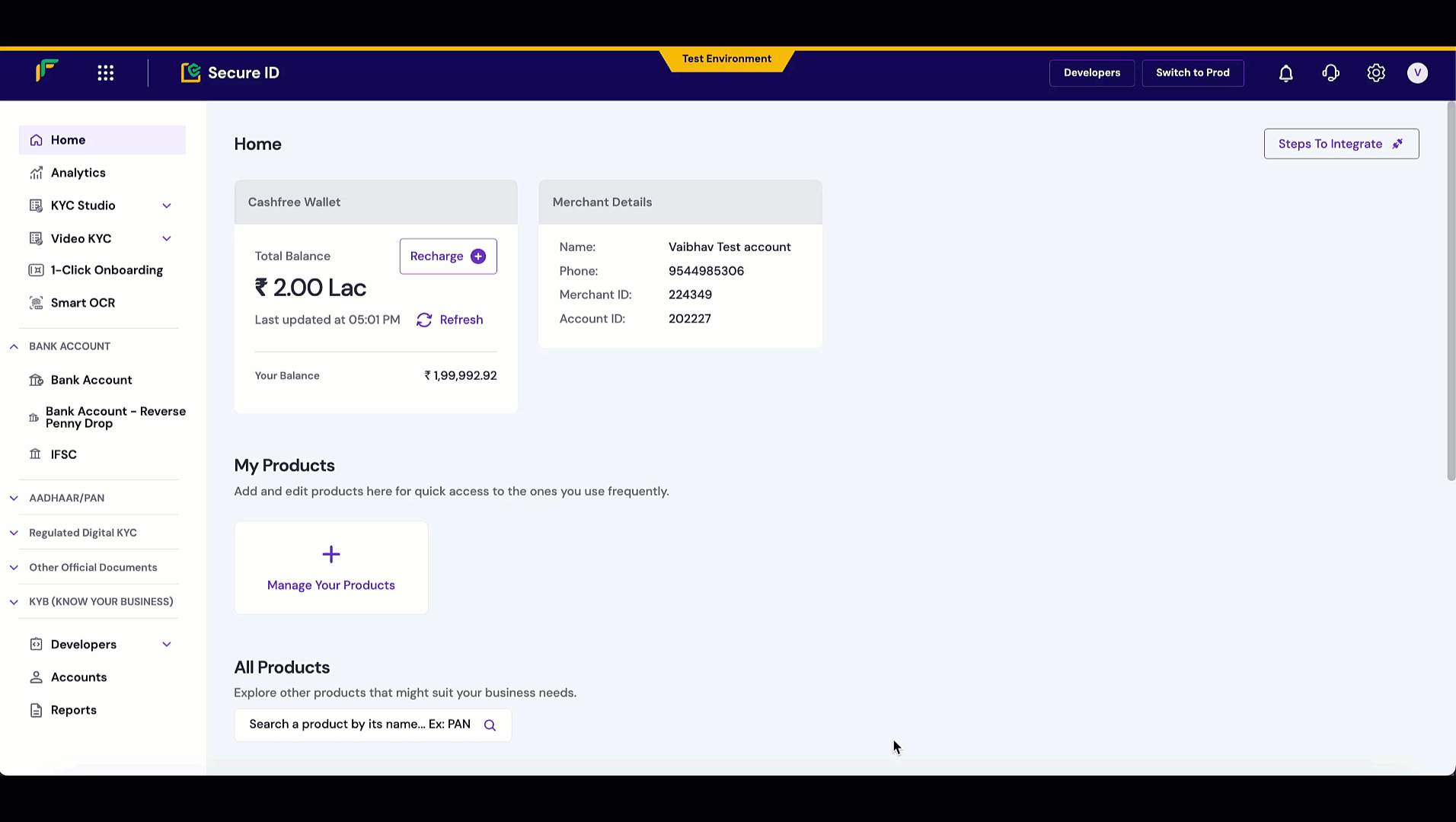Click the ₹ 2.00 Lac total balance

pos(311,288)
